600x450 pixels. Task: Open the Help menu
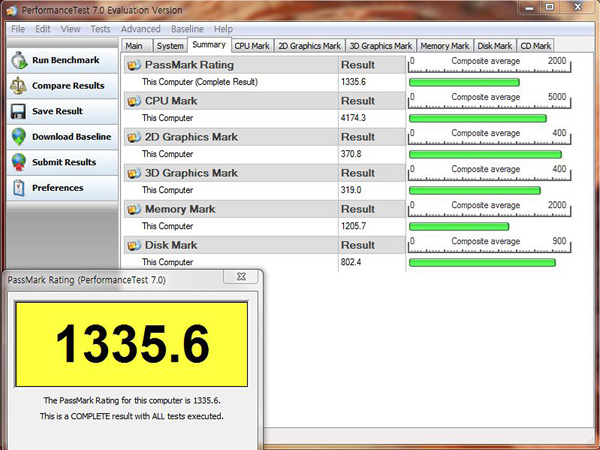click(x=223, y=29)
